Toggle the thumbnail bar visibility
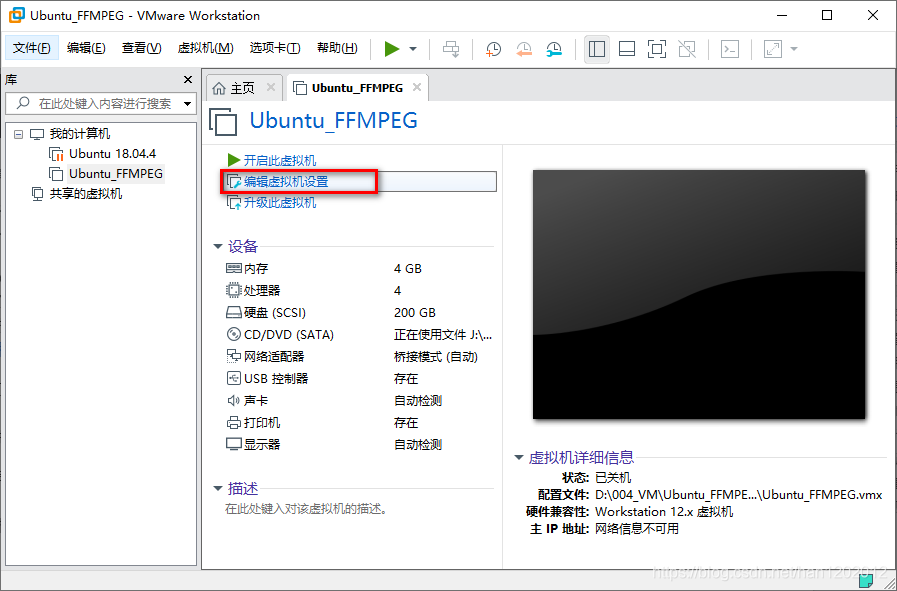Viewport: 897px width, 591px height. (x=629, y=48)
